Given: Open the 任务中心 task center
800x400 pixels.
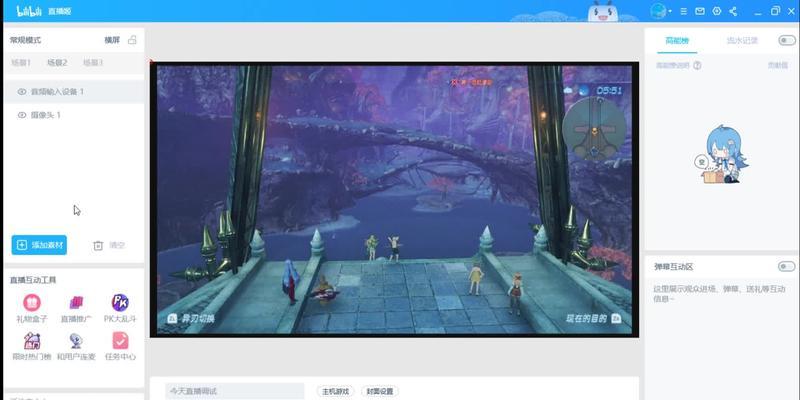Looking at the screenshot, I should 120,346.
